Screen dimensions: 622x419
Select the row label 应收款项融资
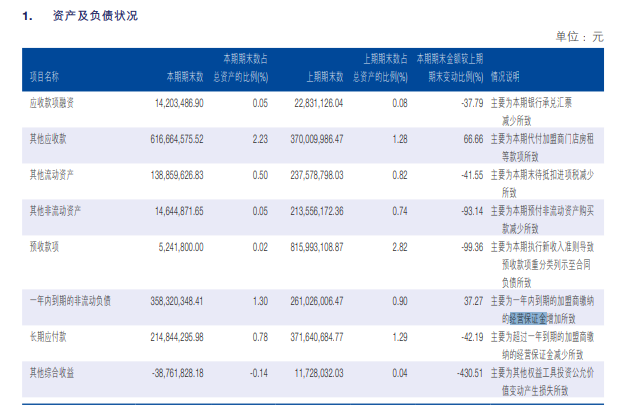[x=52, y=103]
